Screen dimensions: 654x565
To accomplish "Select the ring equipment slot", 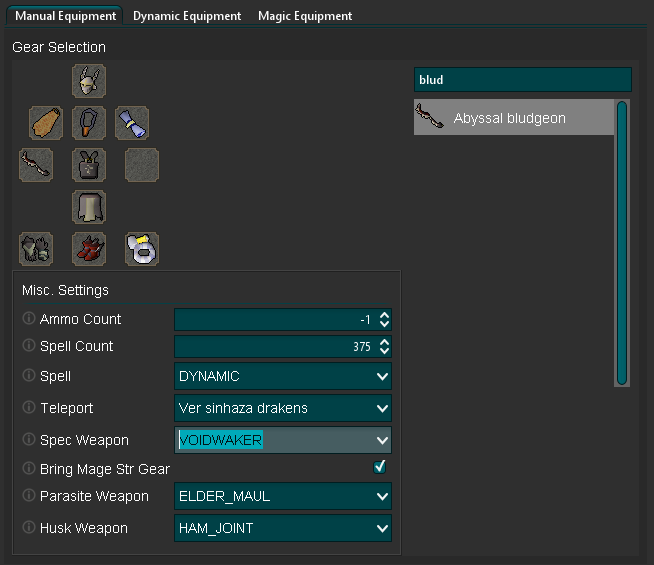I will [142, 249].
